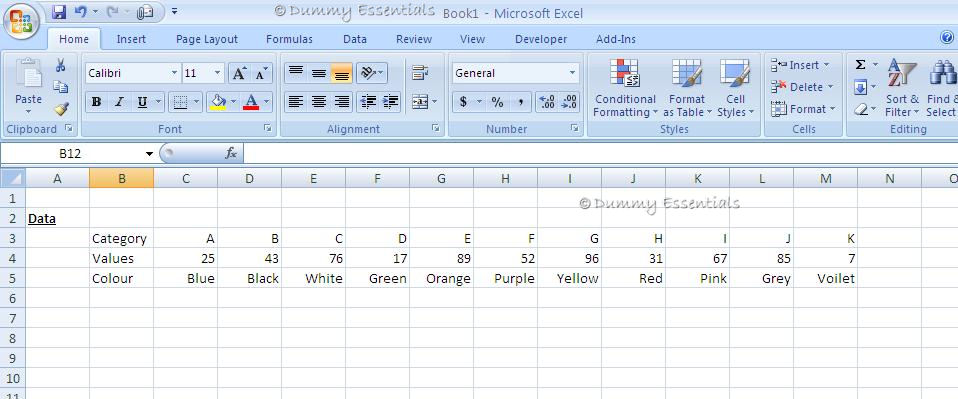Click the Clear eraser icon
958x399 pixels.
pyautogui.click(x=860, y=109)
